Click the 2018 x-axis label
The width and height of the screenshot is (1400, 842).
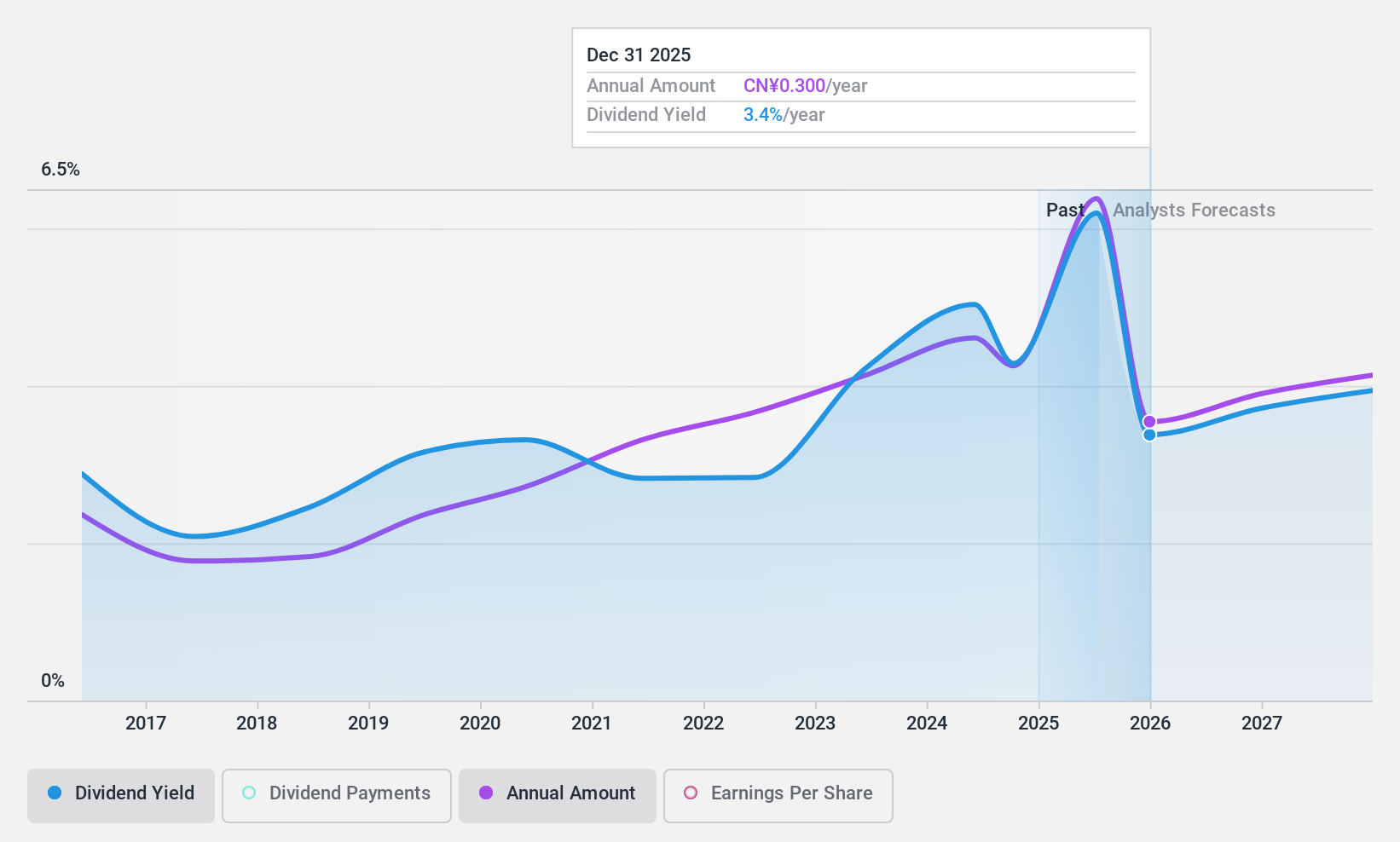point(257,724)
